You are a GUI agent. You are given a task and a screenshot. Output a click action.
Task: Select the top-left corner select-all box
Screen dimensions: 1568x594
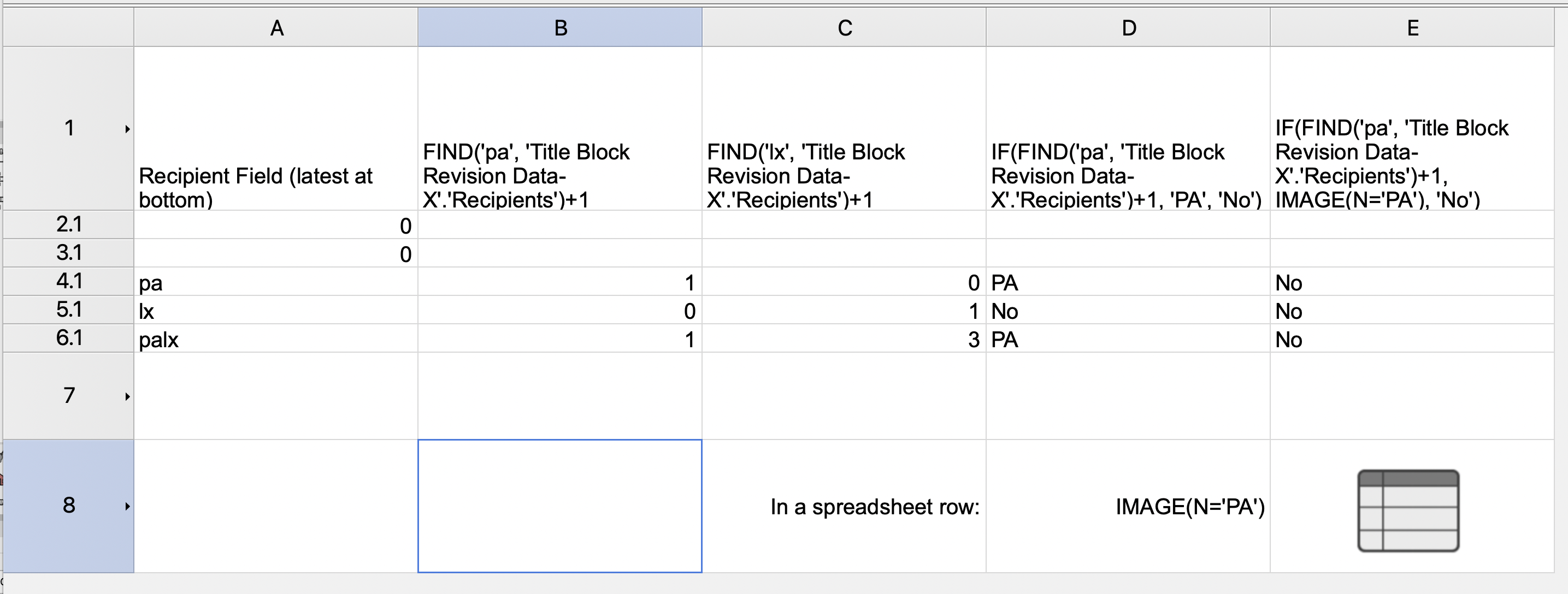tap(68, 28)
